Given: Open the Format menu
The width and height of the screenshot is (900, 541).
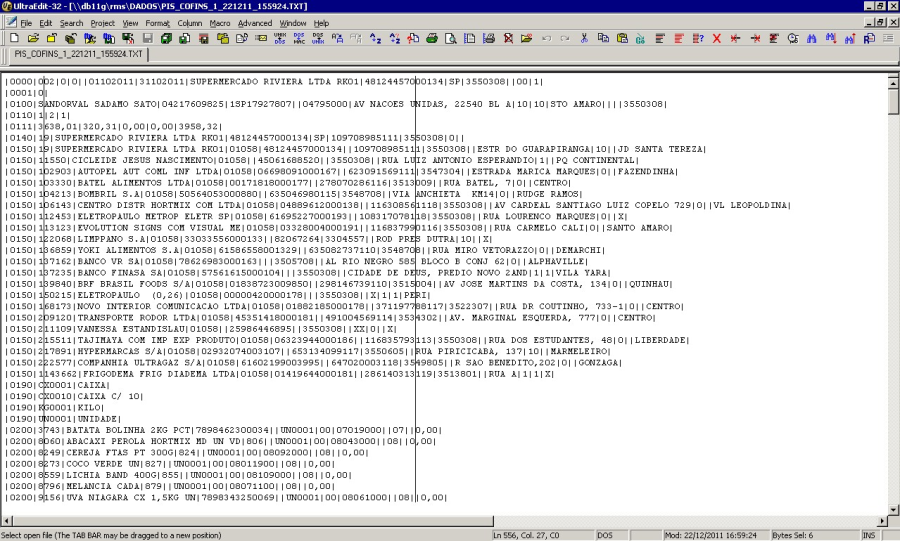Looking at the screenshot, I should click(x=158, y=23).
